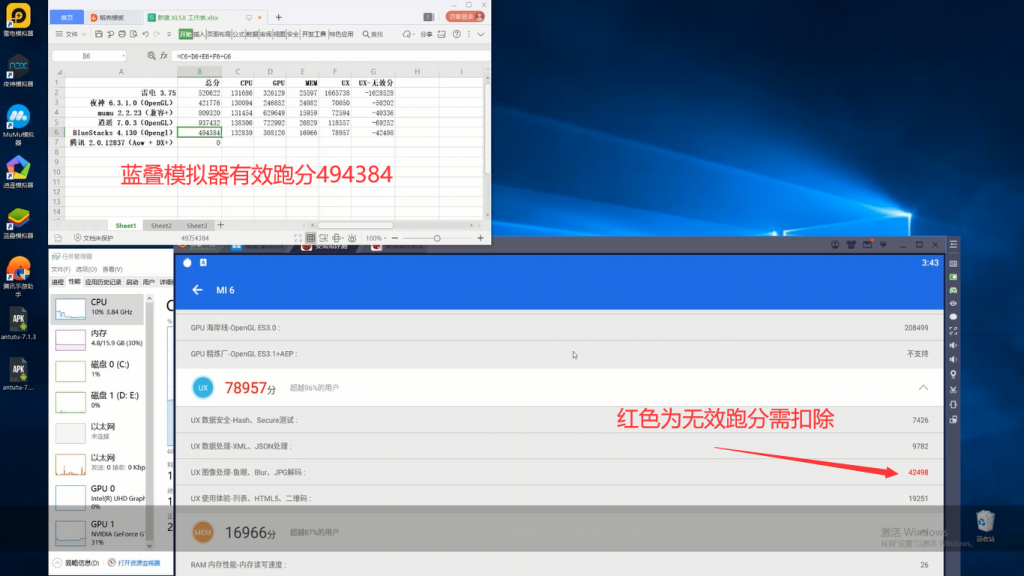Click the BlueStacks sidebar multi-instance icon
The image size is (1024, 576).
click(953, 420)
